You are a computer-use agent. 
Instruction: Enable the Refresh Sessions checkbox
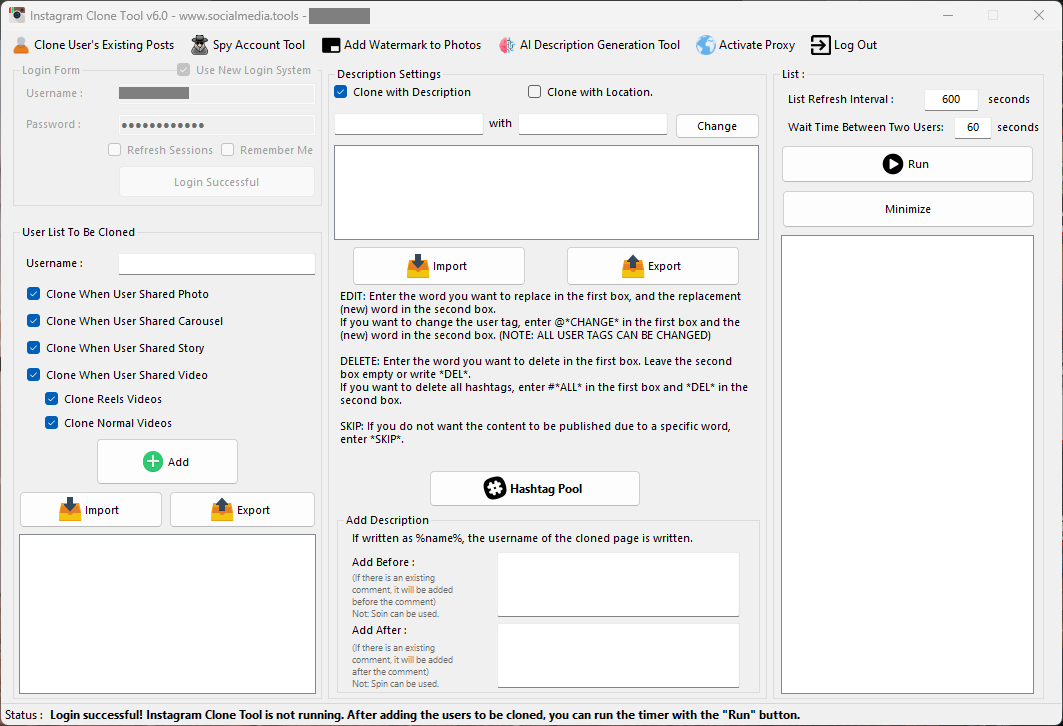(115, 150)
